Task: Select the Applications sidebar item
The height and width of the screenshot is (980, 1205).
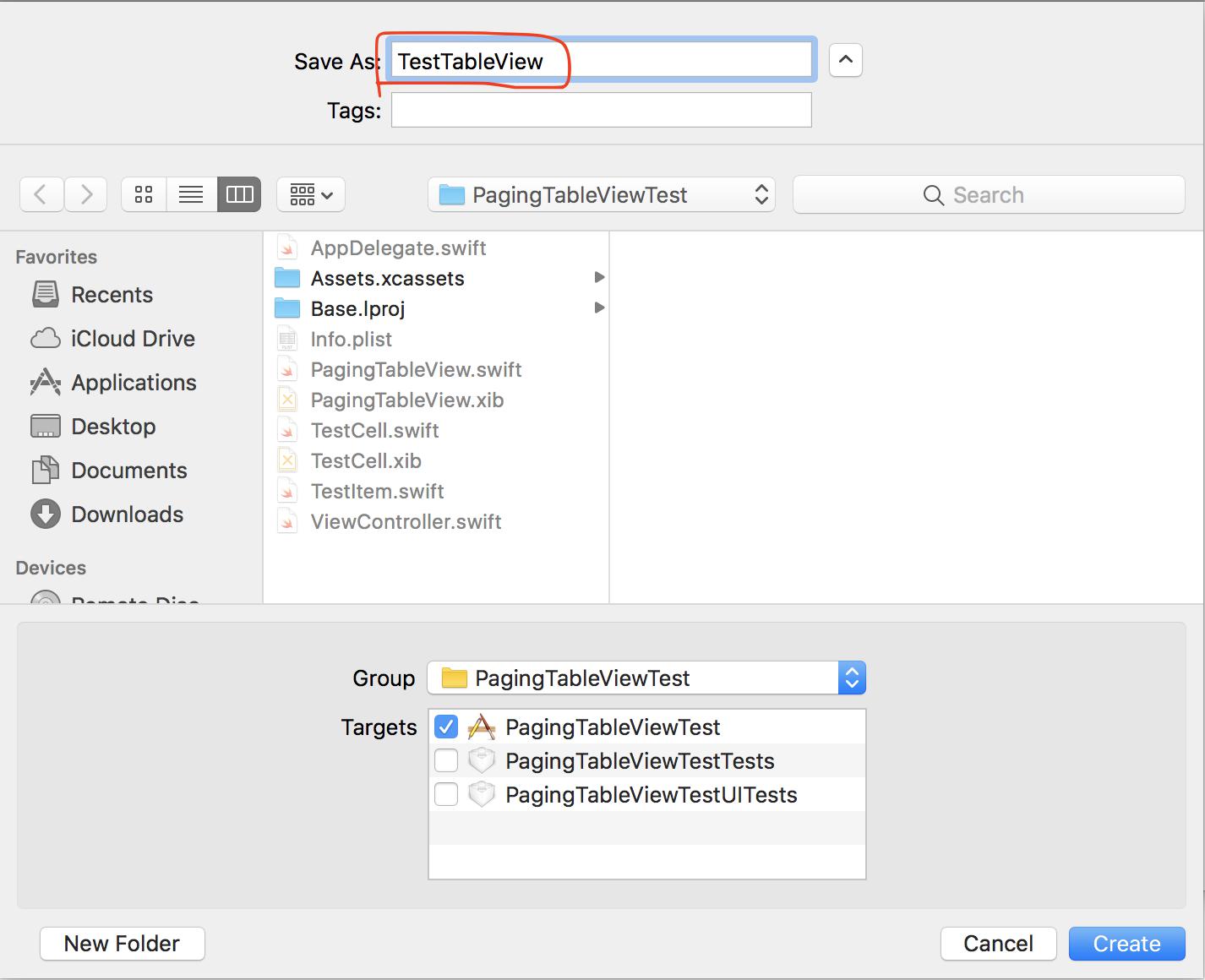Action: click(134, 383)
